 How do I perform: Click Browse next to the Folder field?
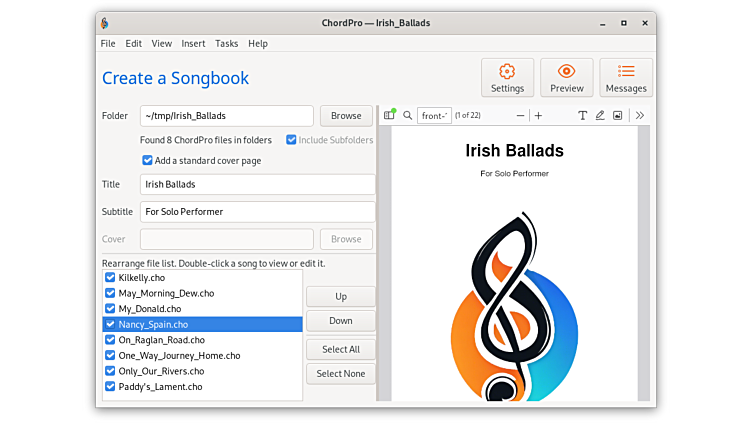(346, 116)
